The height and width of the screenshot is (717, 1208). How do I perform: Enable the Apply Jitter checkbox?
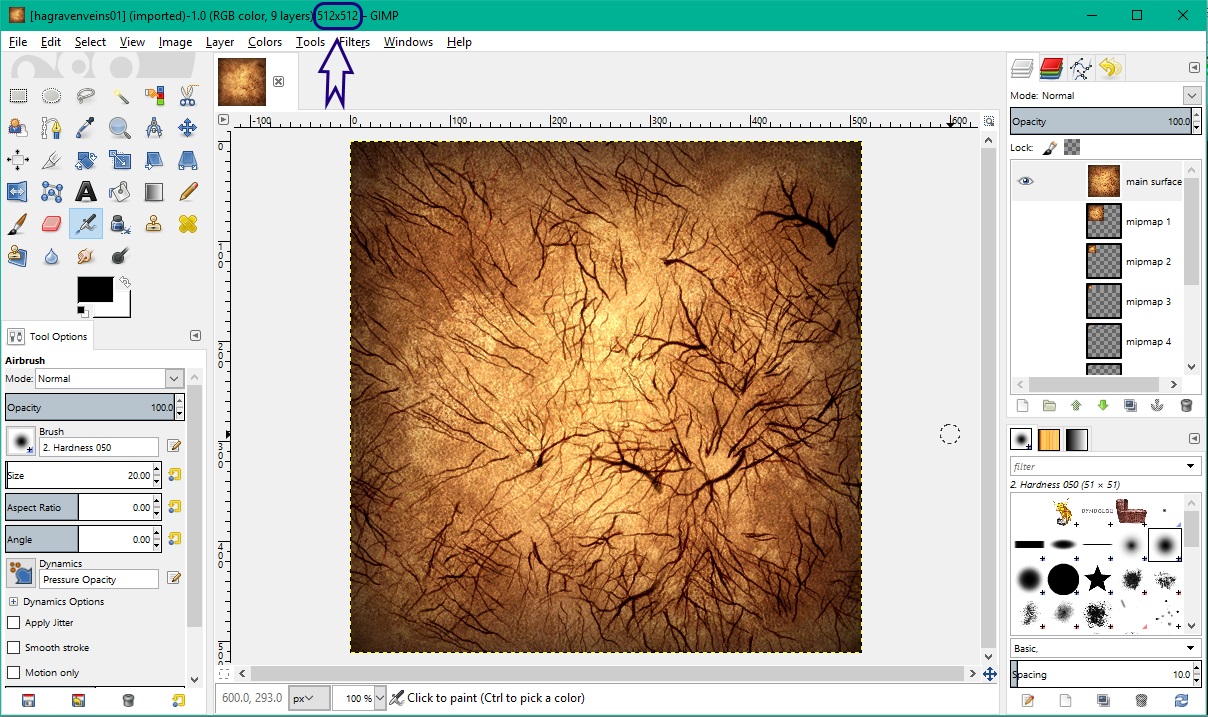point(14,623)
